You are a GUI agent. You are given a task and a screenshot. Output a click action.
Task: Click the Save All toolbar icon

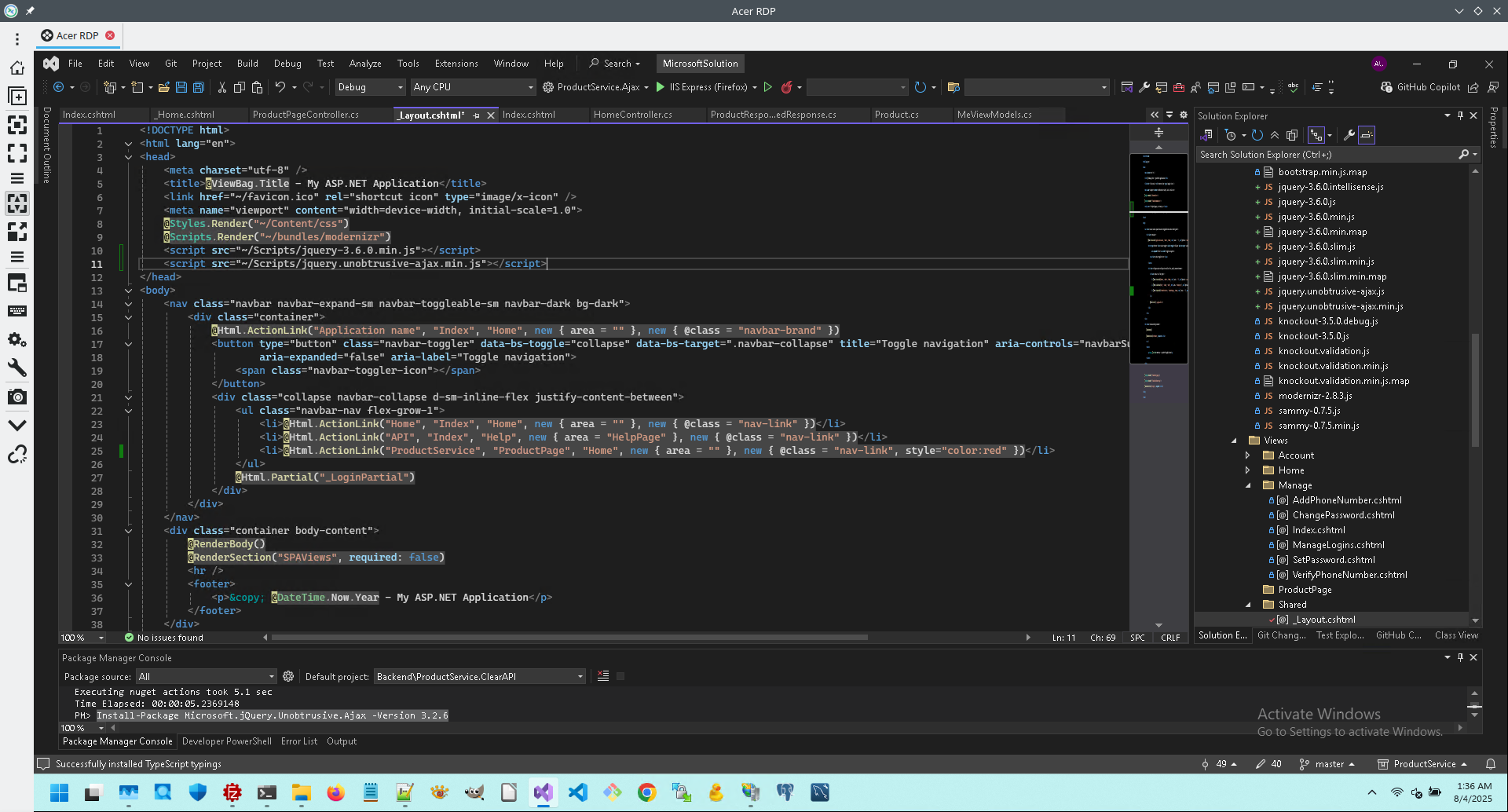(199, 87)
